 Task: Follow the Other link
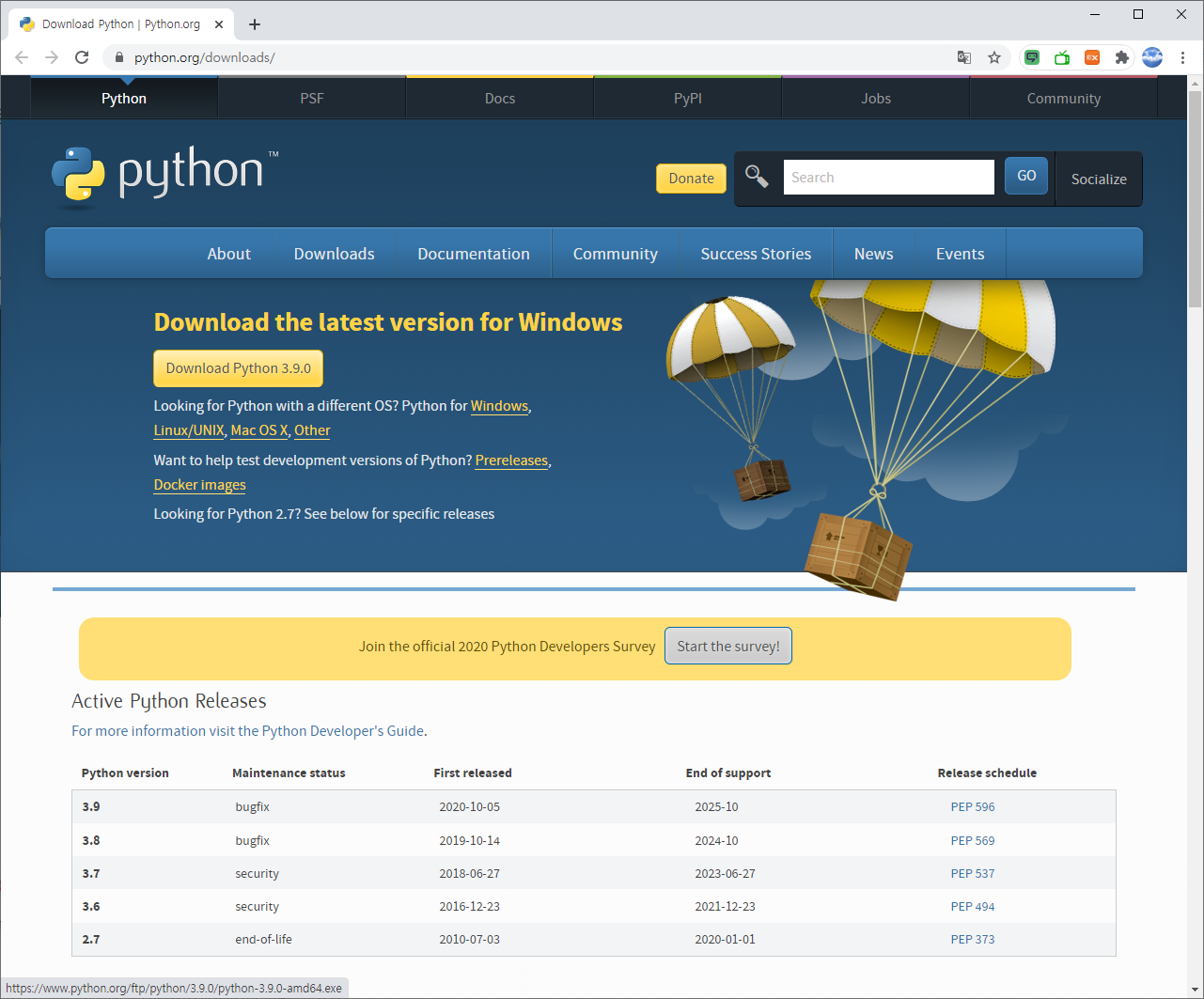point(312,430)
